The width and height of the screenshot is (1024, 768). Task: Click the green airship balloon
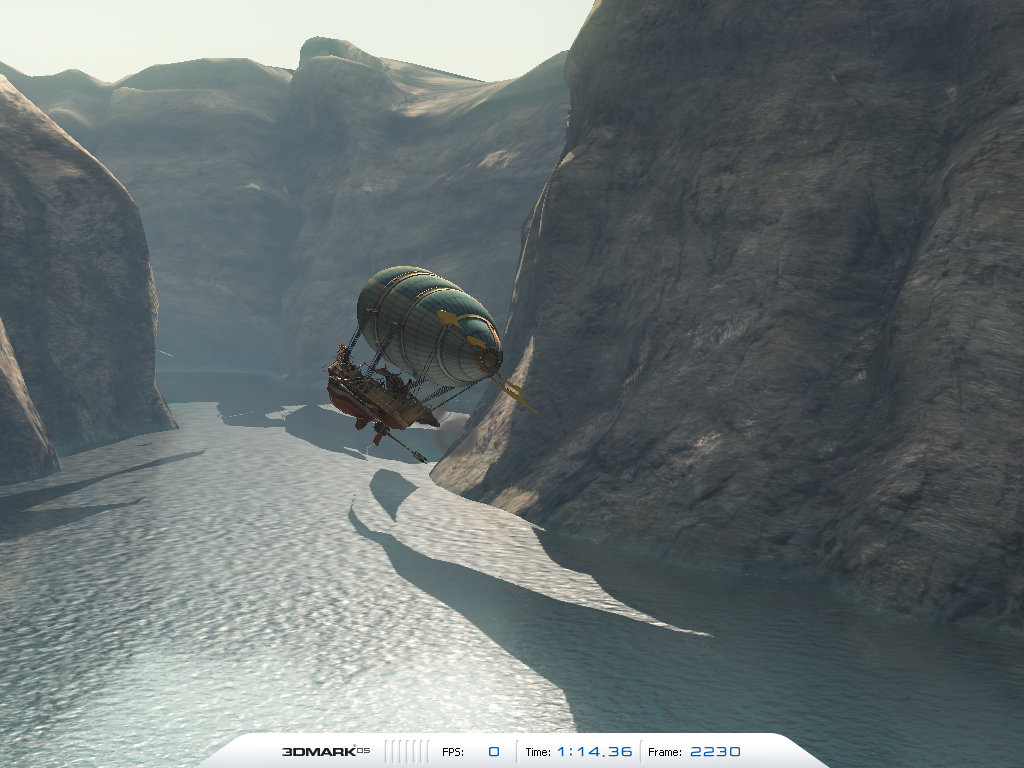pyautogui.click(x=429, y=326)
